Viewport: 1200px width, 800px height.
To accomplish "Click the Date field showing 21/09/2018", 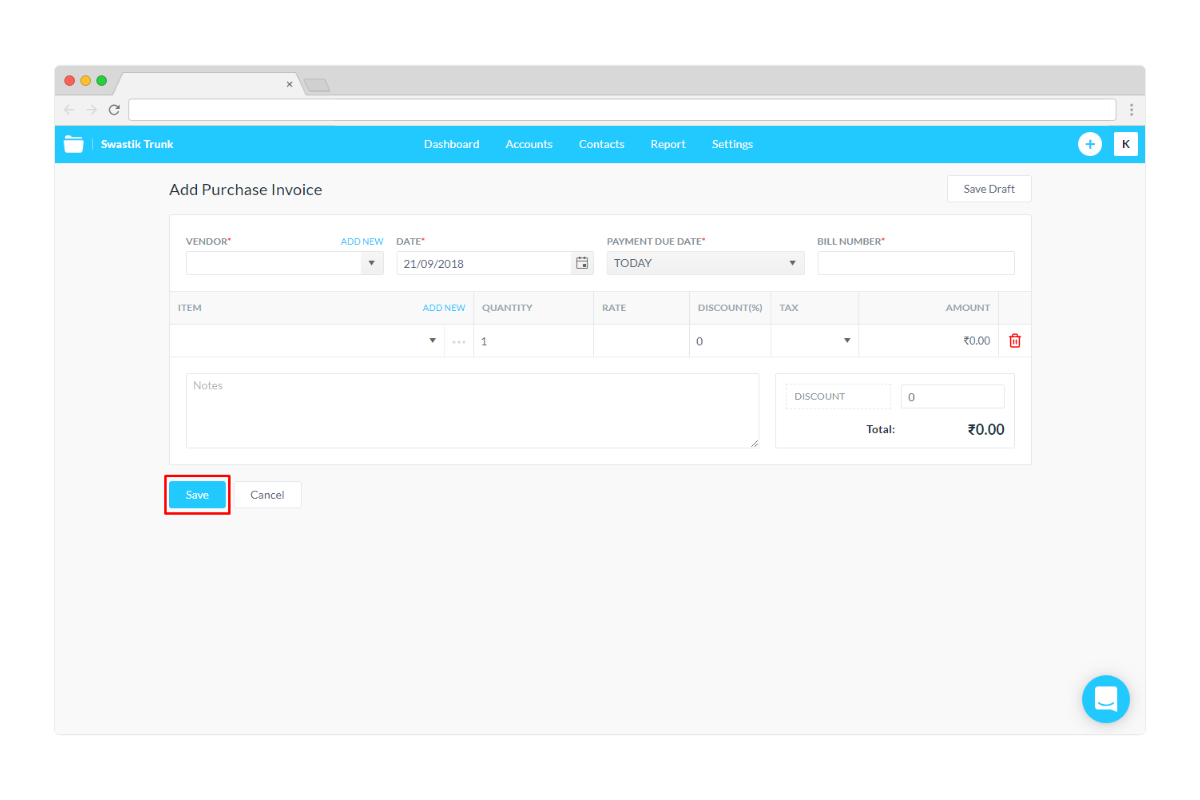I will tap(484, 263).
